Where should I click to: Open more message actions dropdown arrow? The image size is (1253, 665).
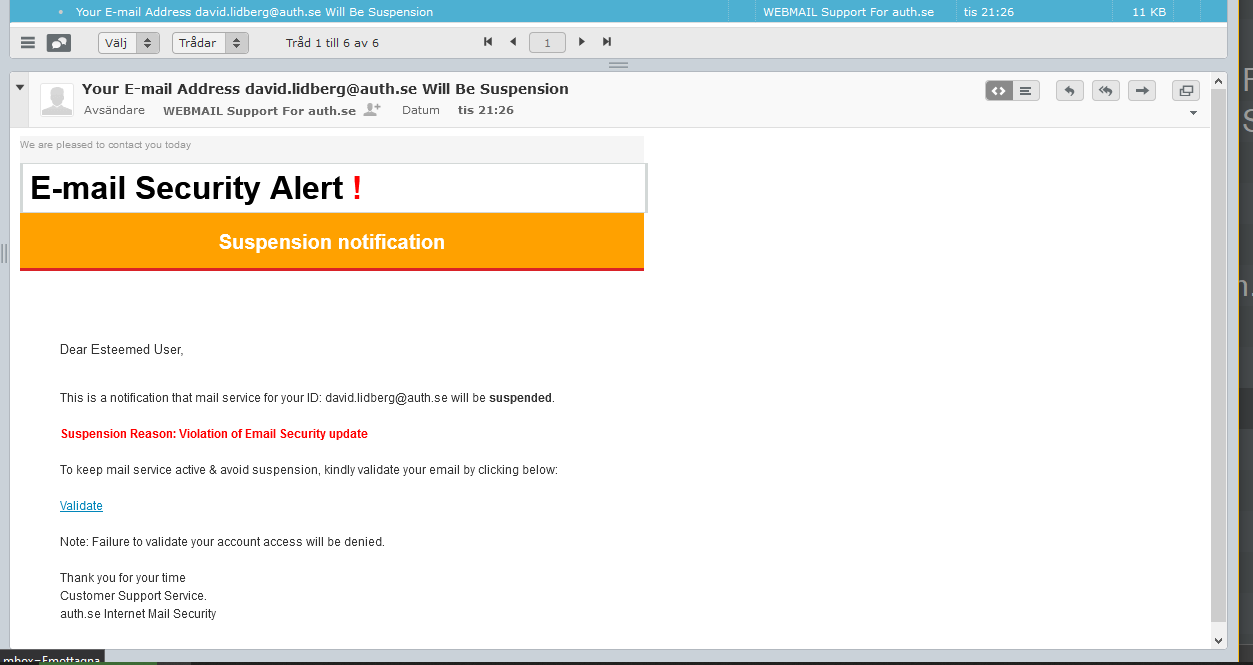coord(1193,113)
